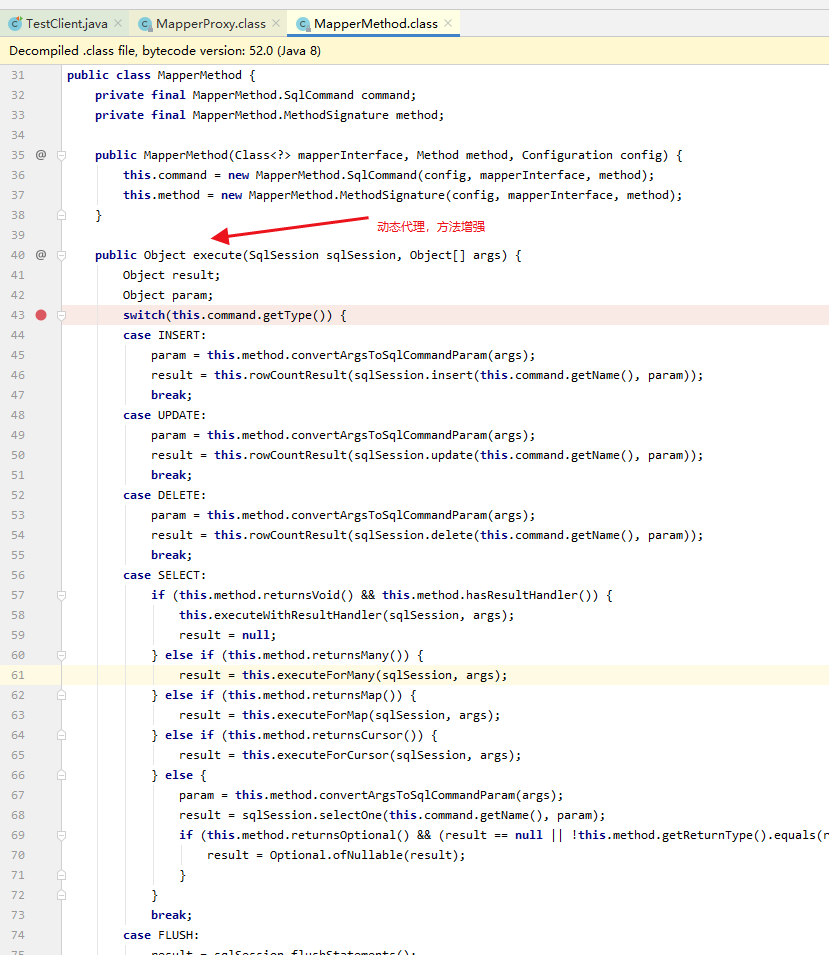Click the red breakpoint dot at line 43

40,314
